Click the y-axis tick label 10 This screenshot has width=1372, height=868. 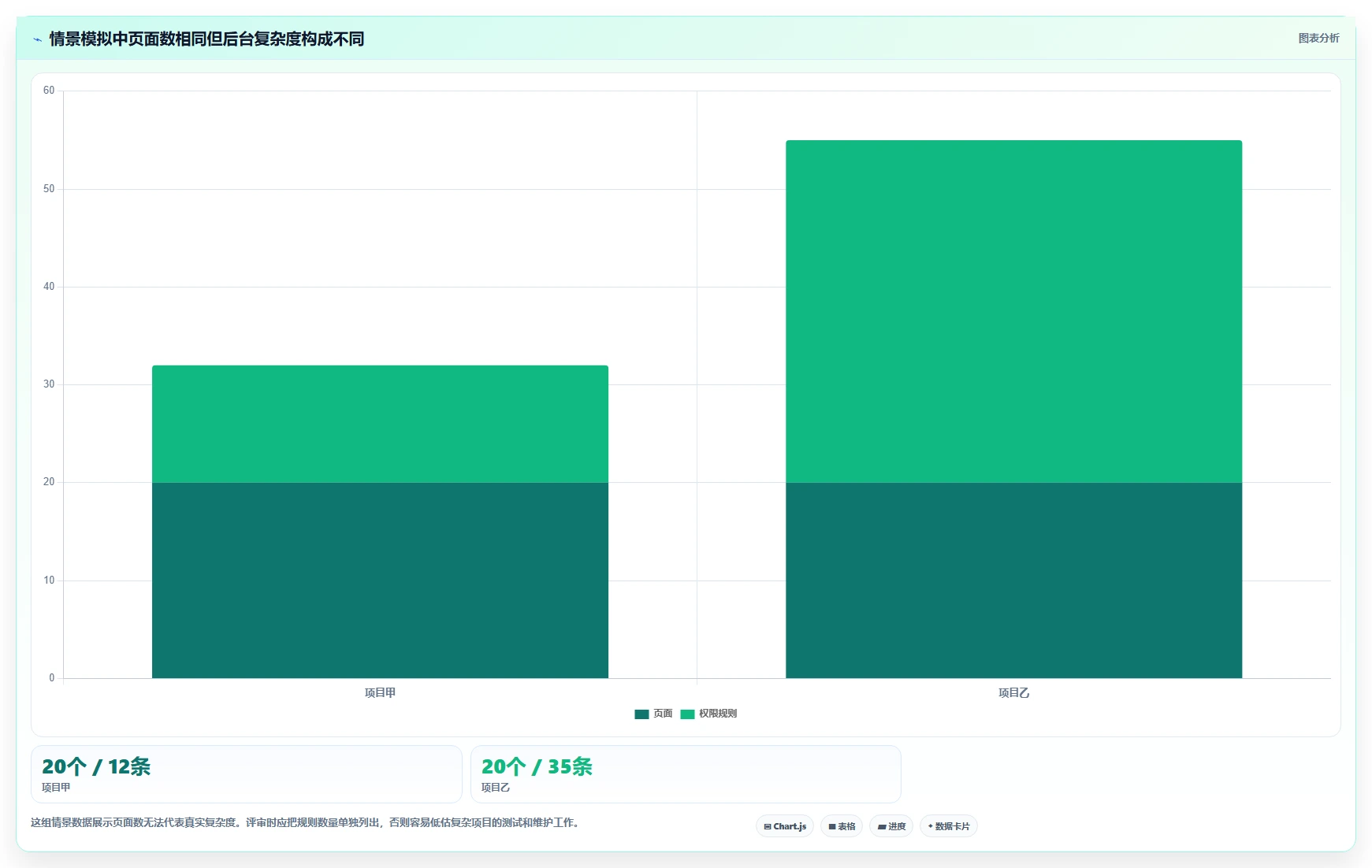coord(49,581)
